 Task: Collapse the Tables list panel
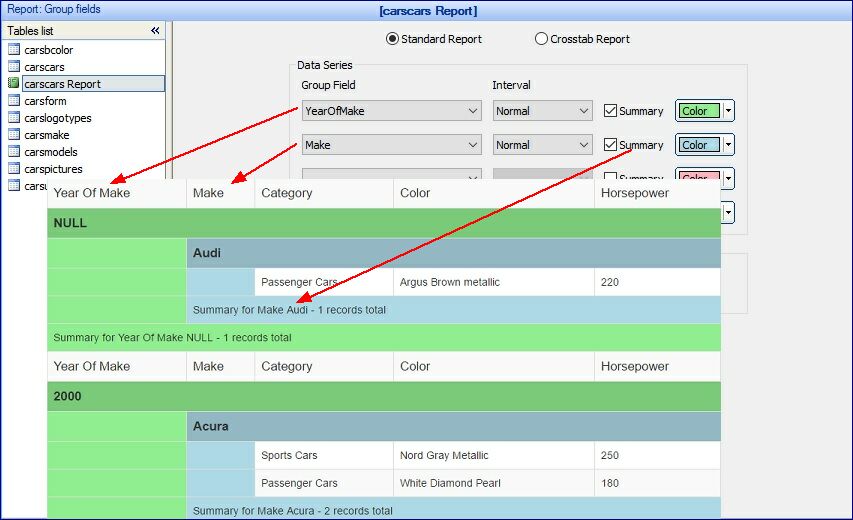155,31
